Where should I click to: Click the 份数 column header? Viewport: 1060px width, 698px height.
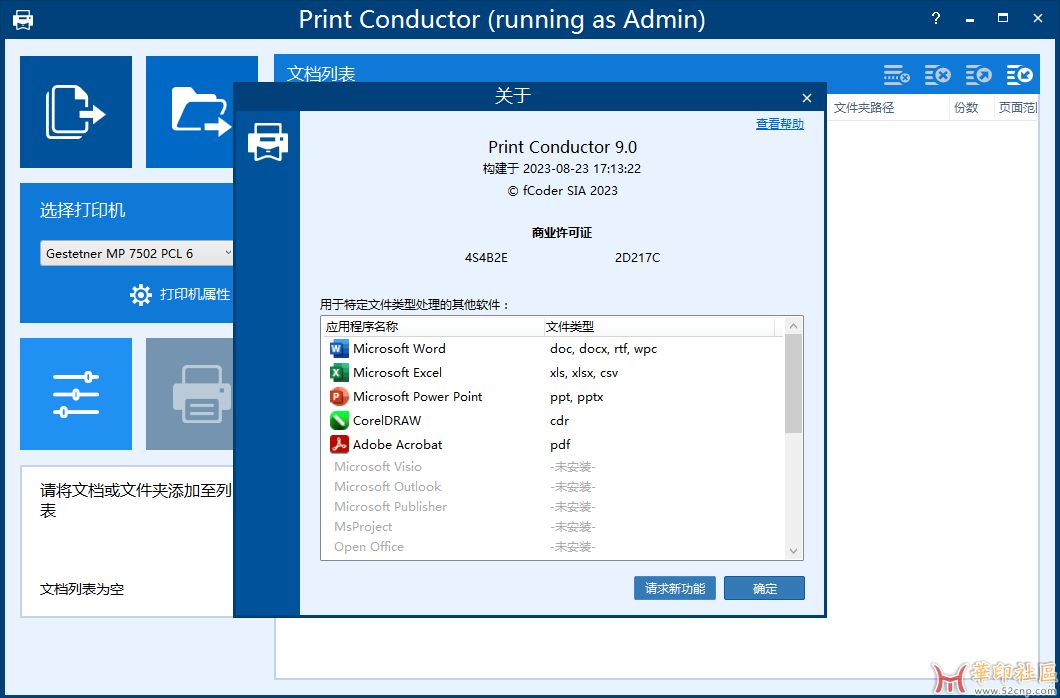coord(966,108)
